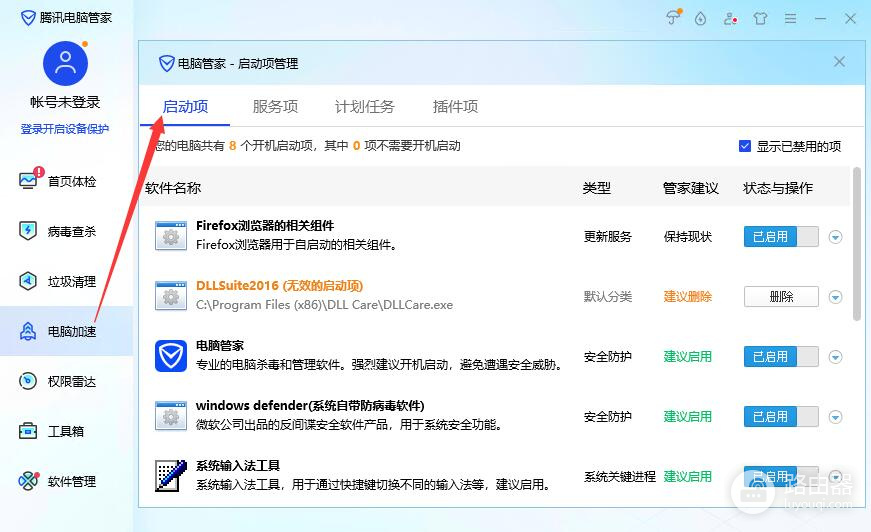871x532 pixels.
Task: Click the 工具箱 toolbox icon
Action: coord(28,431)
